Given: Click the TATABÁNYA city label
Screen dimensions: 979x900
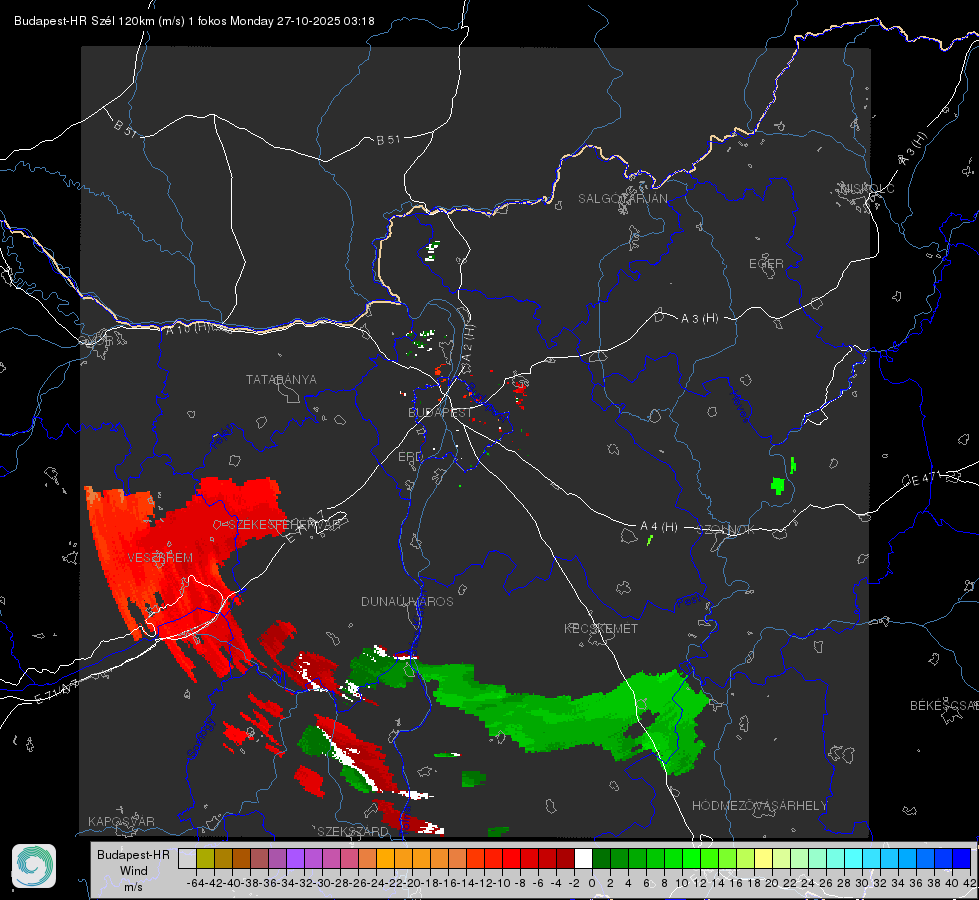Looking at the screenshot, I should [x=281, y=379].
